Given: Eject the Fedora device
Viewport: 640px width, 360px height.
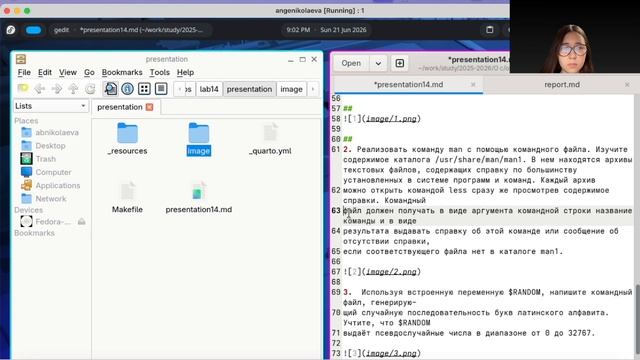Looking at the screenshot, I should click(x=82, y=222).
